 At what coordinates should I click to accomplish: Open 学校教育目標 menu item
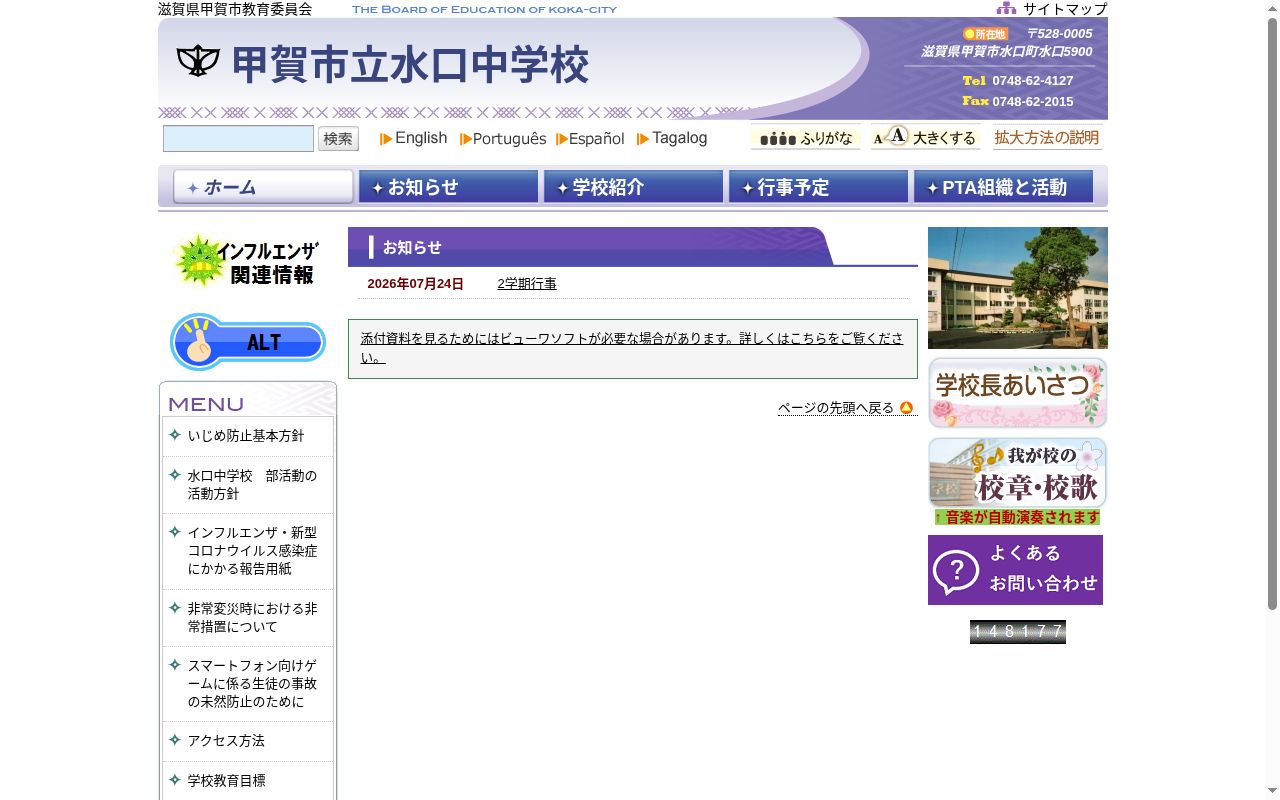point(227,781)
